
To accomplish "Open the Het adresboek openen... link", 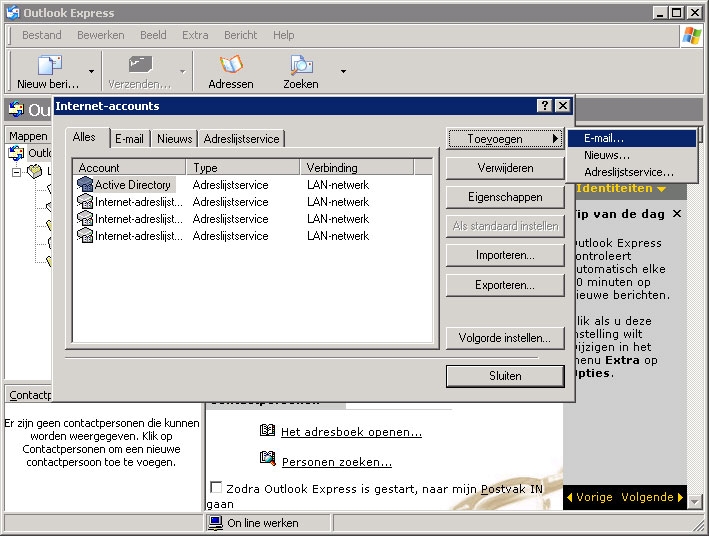I will 351,432.
